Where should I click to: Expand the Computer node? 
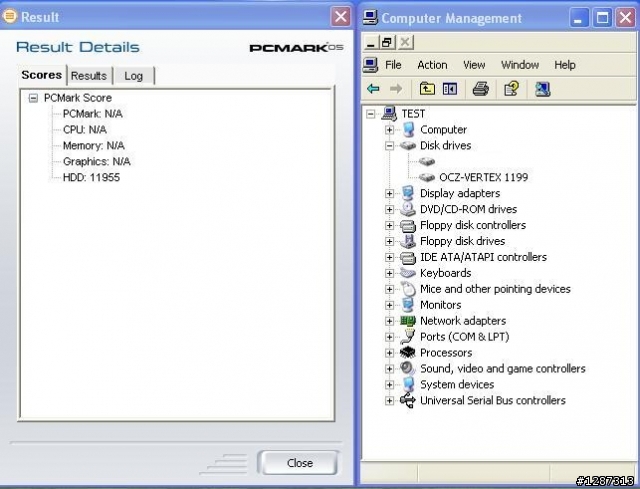click(389, 130)
